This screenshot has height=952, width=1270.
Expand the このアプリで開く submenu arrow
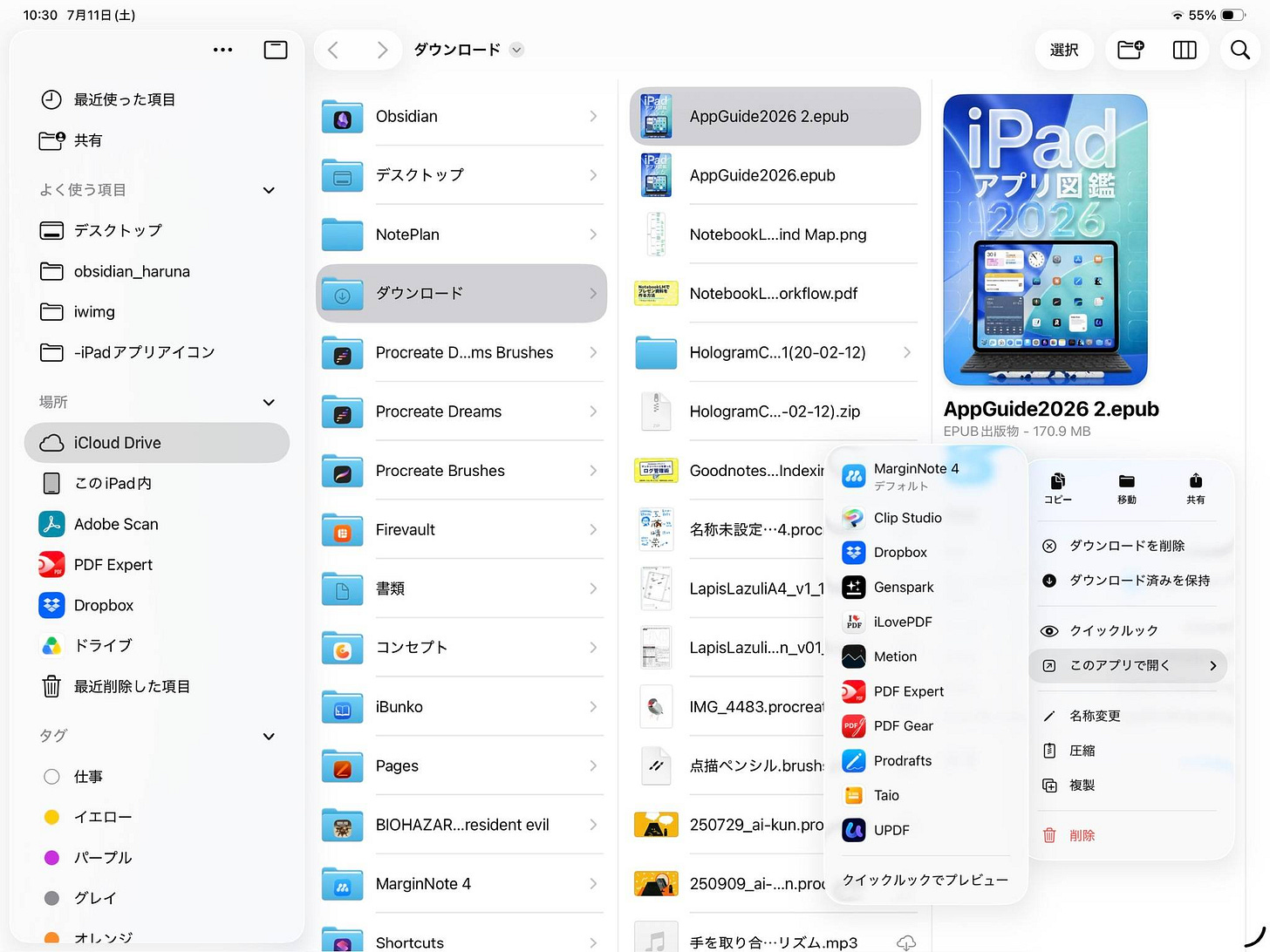[1213, 666]
